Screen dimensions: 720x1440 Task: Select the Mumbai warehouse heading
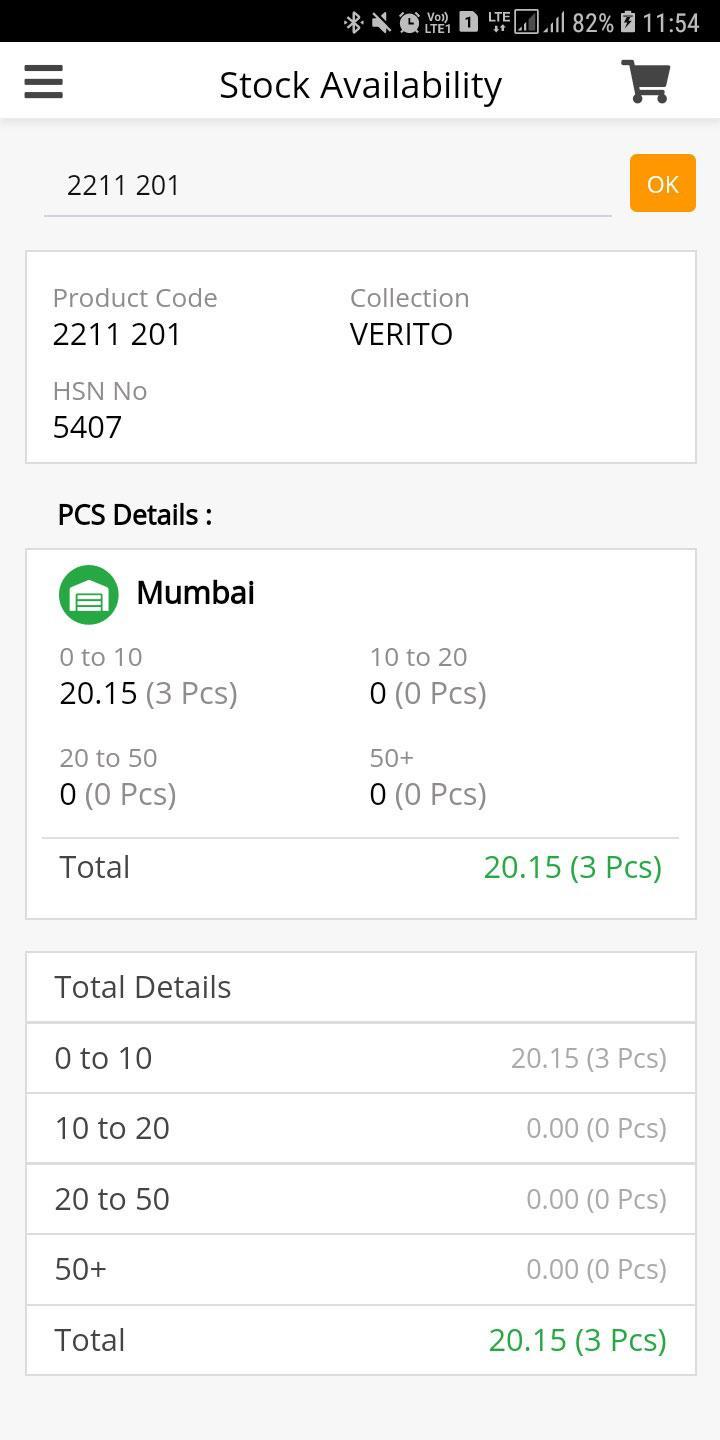[x=195, y=593]
